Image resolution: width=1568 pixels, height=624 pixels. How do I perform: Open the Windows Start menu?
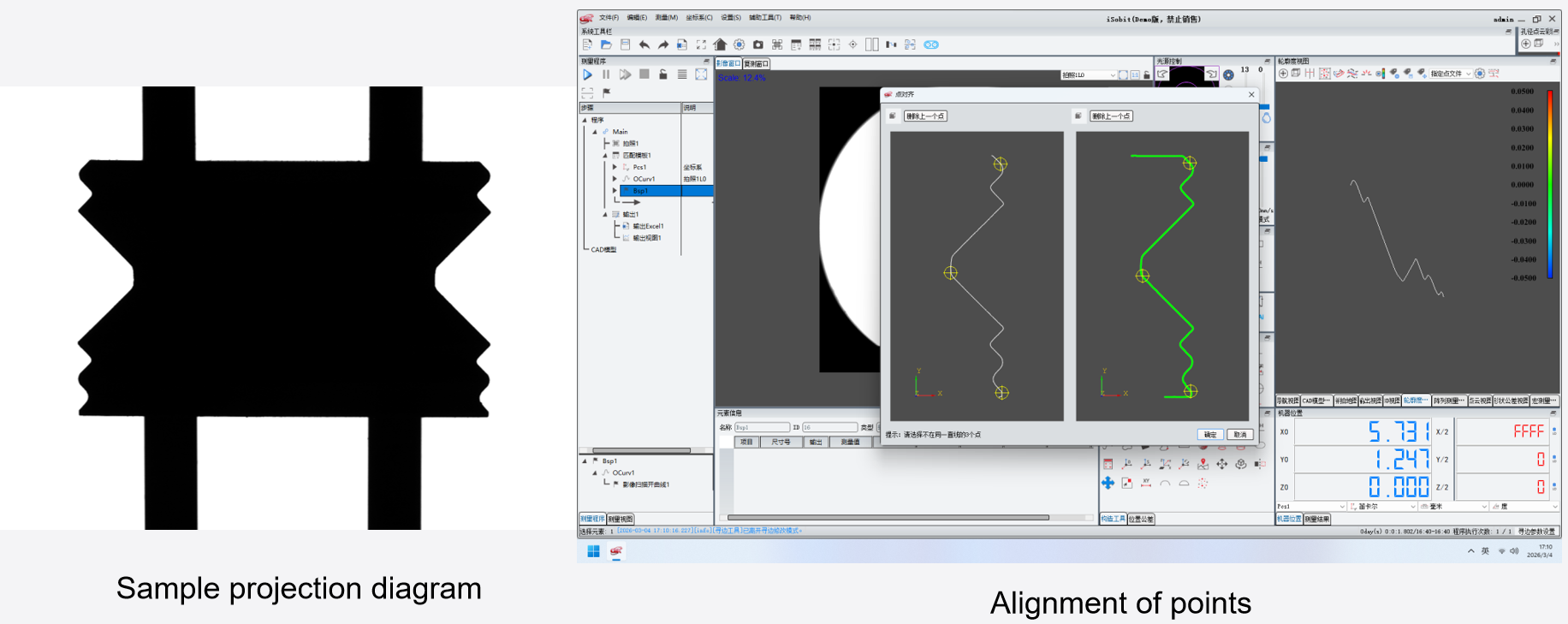click(x=593, y=551)
